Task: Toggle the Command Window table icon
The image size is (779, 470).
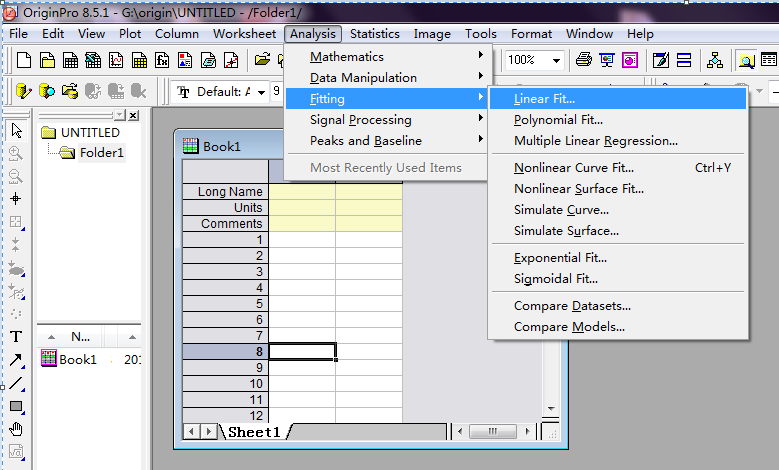Action: point(769,60)
